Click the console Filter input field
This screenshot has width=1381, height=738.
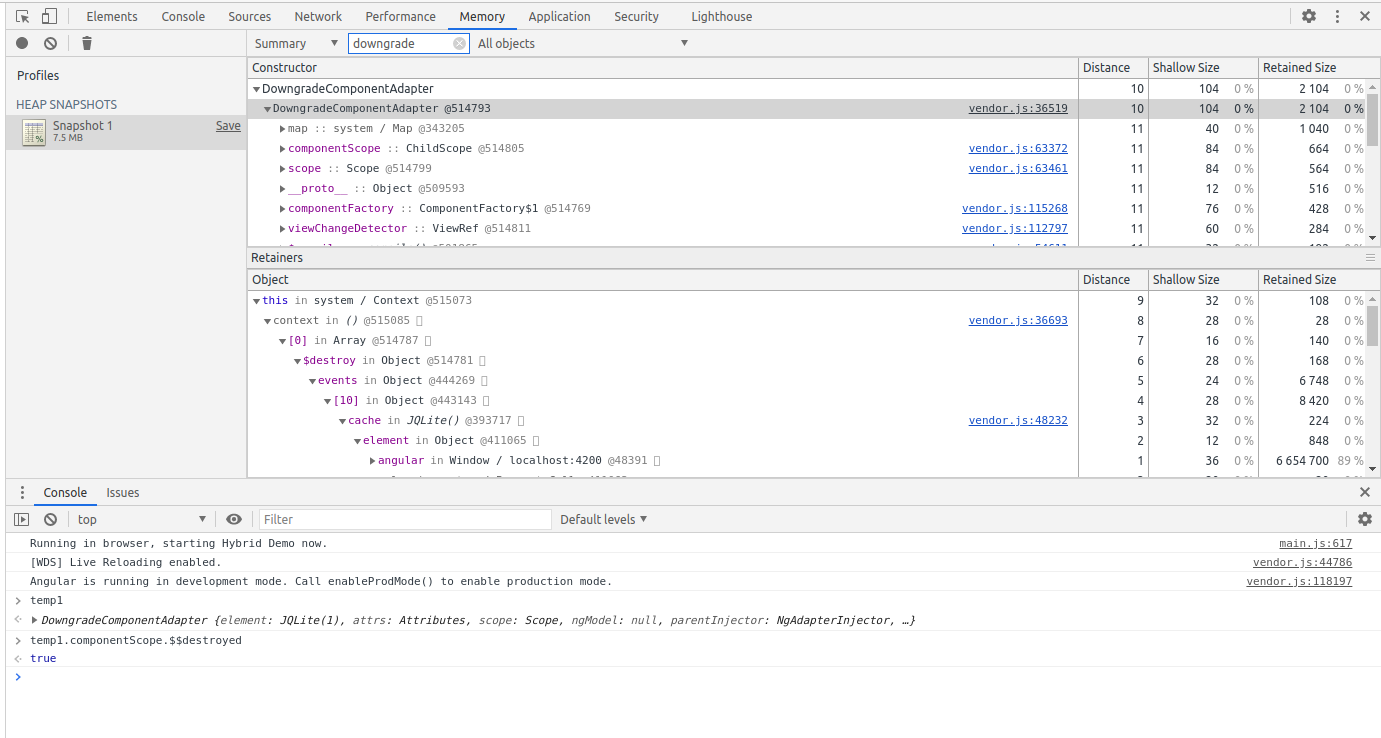click(x=405, y=519)
